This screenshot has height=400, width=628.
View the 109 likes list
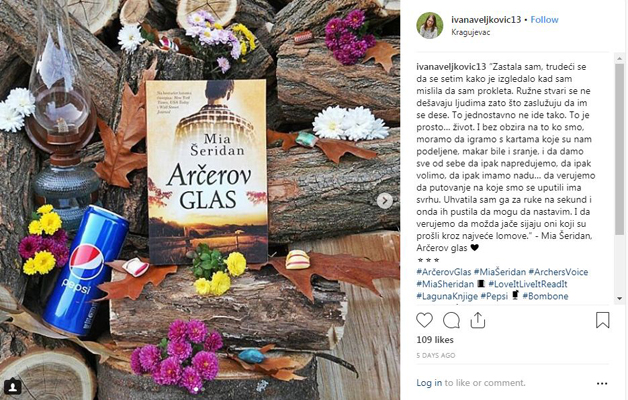click(435, 340)
